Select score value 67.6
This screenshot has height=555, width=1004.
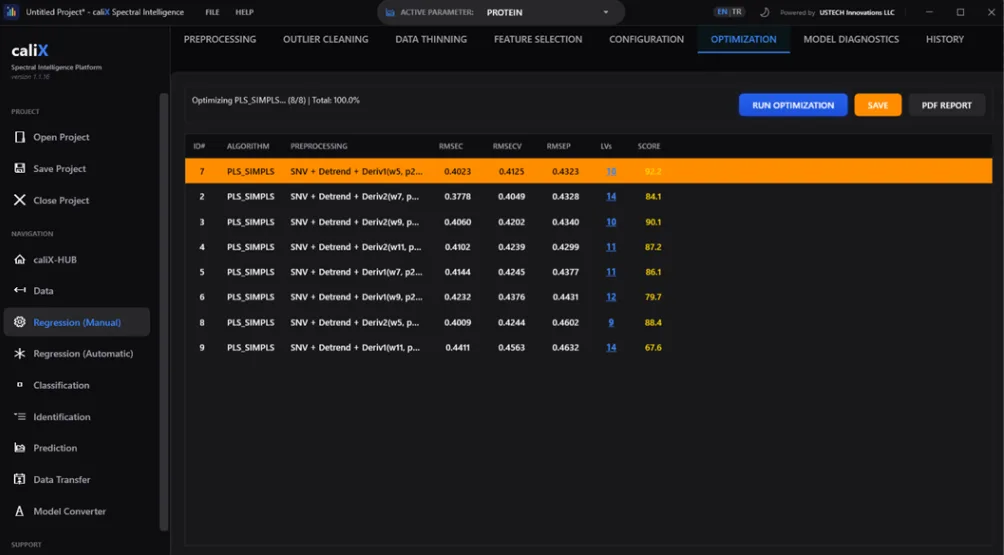653,348
